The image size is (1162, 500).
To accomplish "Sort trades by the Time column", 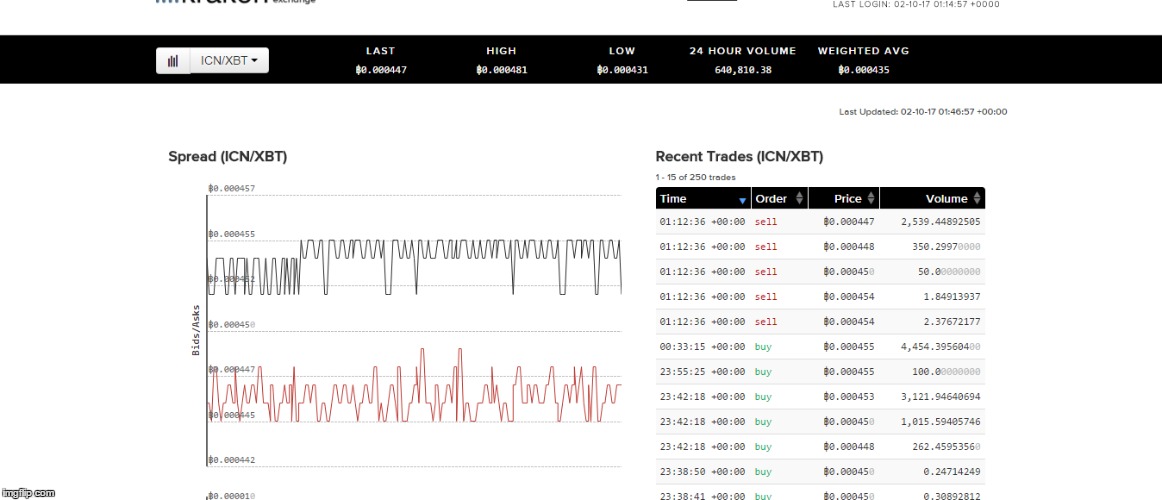I will tap(703, 199).
